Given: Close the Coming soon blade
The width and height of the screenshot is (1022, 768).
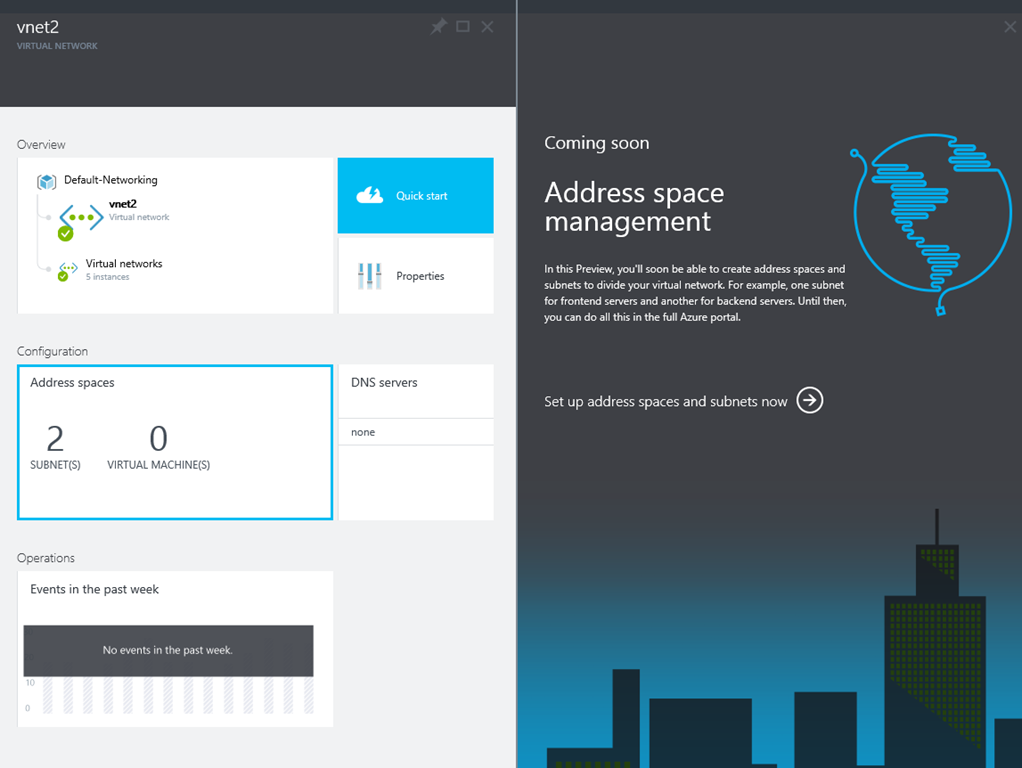Looking at the screenshot, I should (1010, 27).
